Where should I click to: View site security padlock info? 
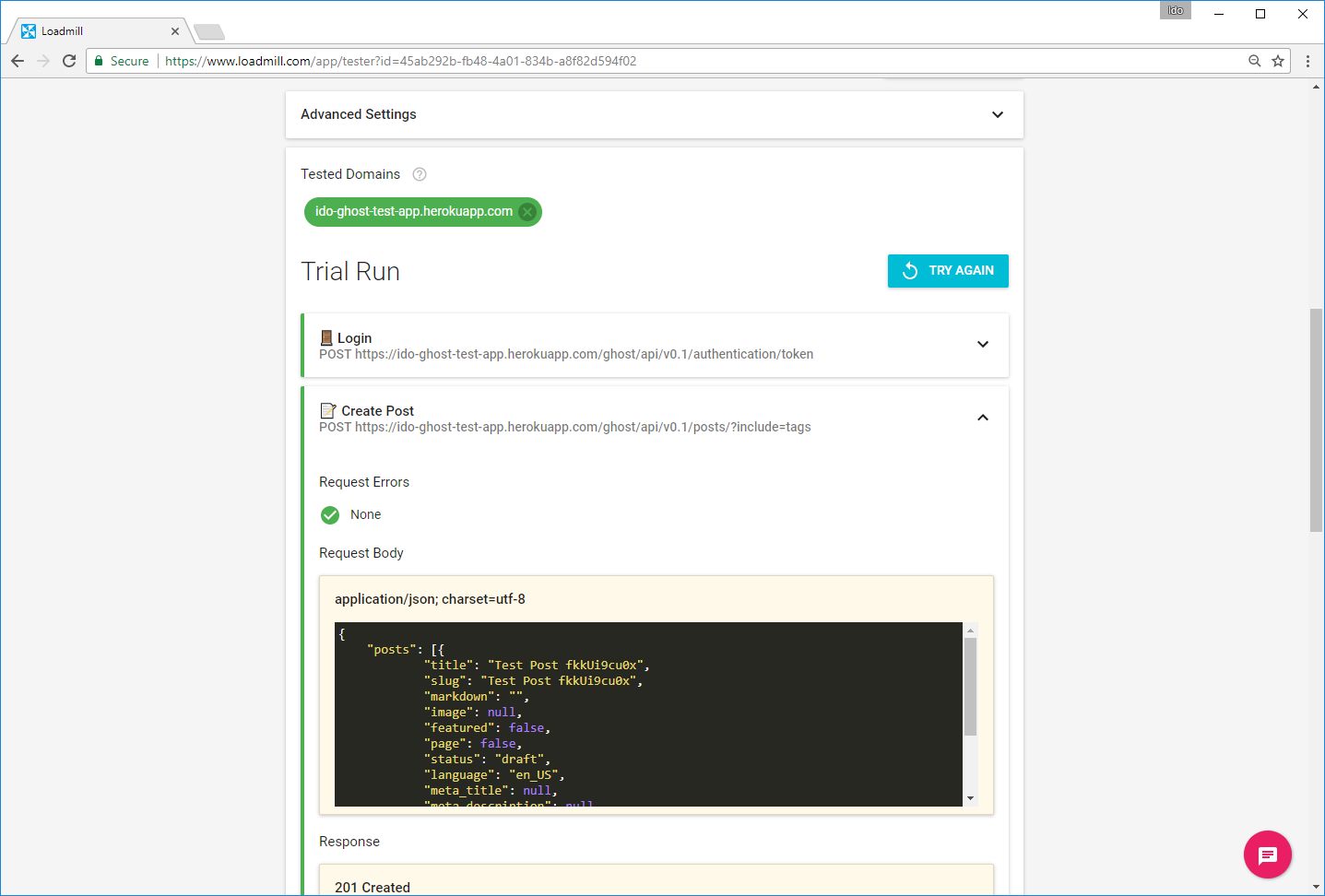(x=99, y=61)
